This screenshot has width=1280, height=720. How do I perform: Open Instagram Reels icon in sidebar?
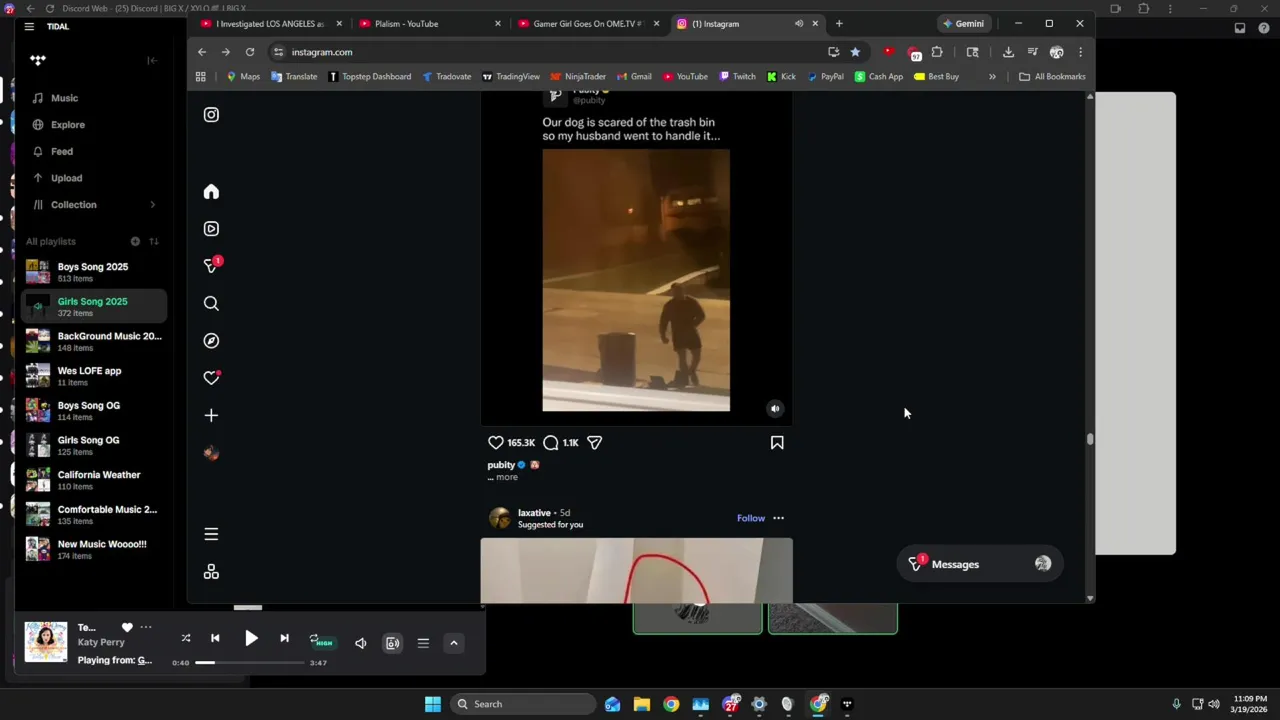click(211, 229)
